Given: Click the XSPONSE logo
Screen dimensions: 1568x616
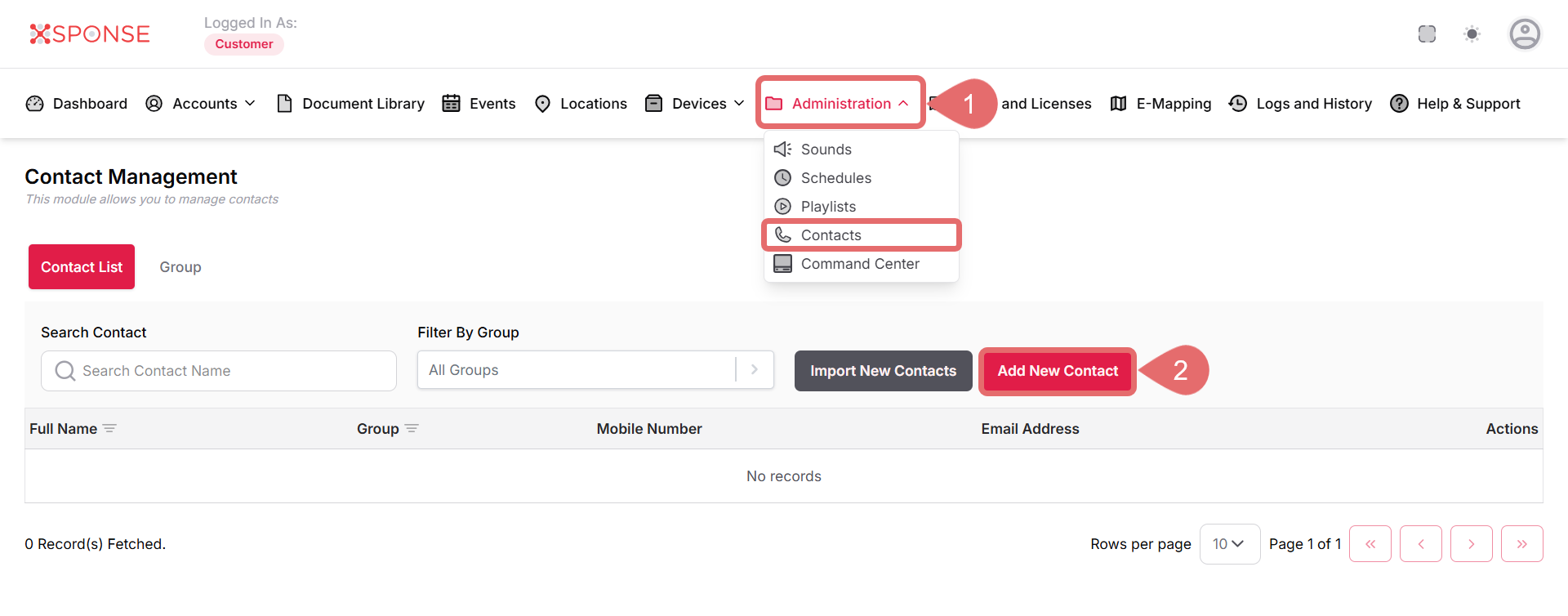Looking at the screenshot, I should pos(90,33).
